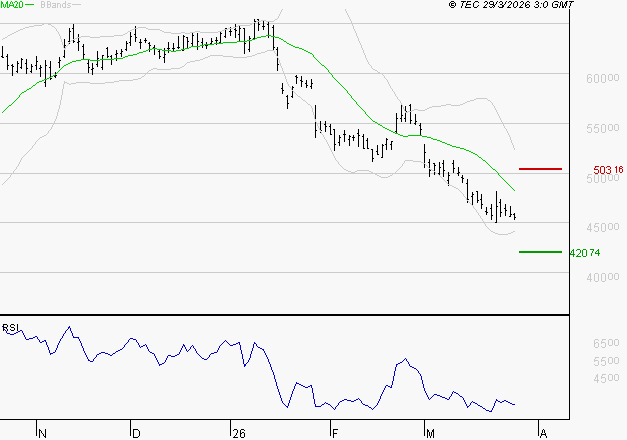Click the red 503.16 resistance value
The height and width of the screenshot is (440, 627).
[608, 170]
